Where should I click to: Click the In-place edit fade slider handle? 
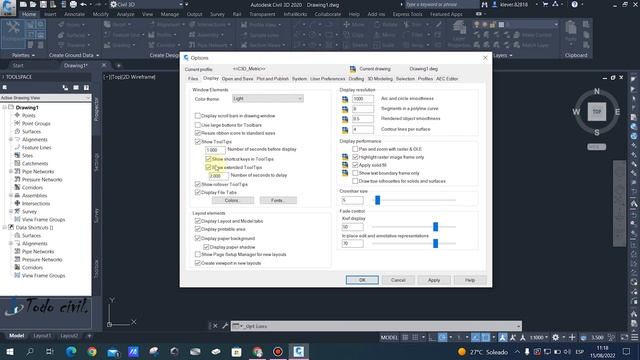coord(436,244)
